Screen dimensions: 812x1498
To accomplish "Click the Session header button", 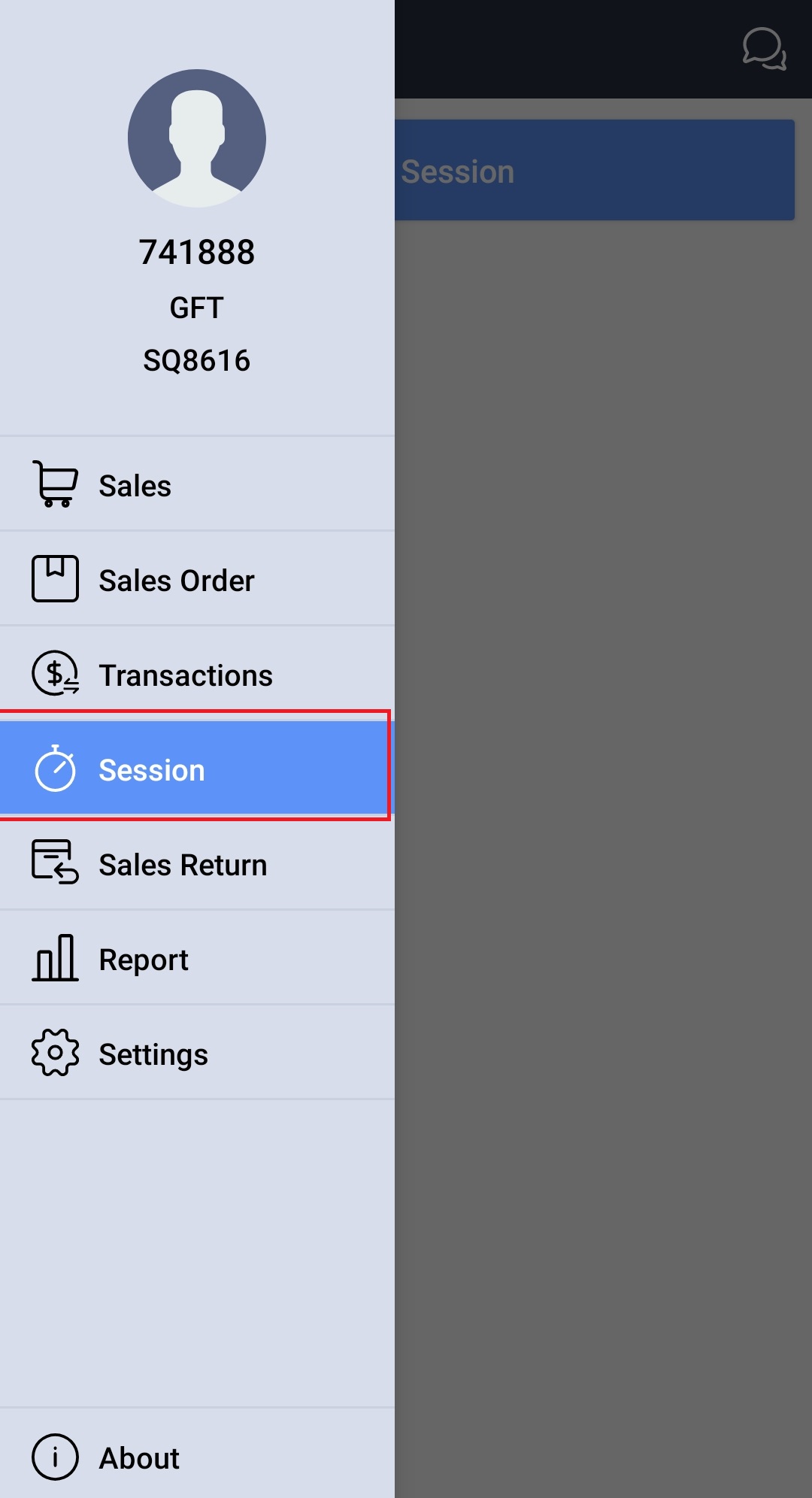I will [x=594, y=171].
